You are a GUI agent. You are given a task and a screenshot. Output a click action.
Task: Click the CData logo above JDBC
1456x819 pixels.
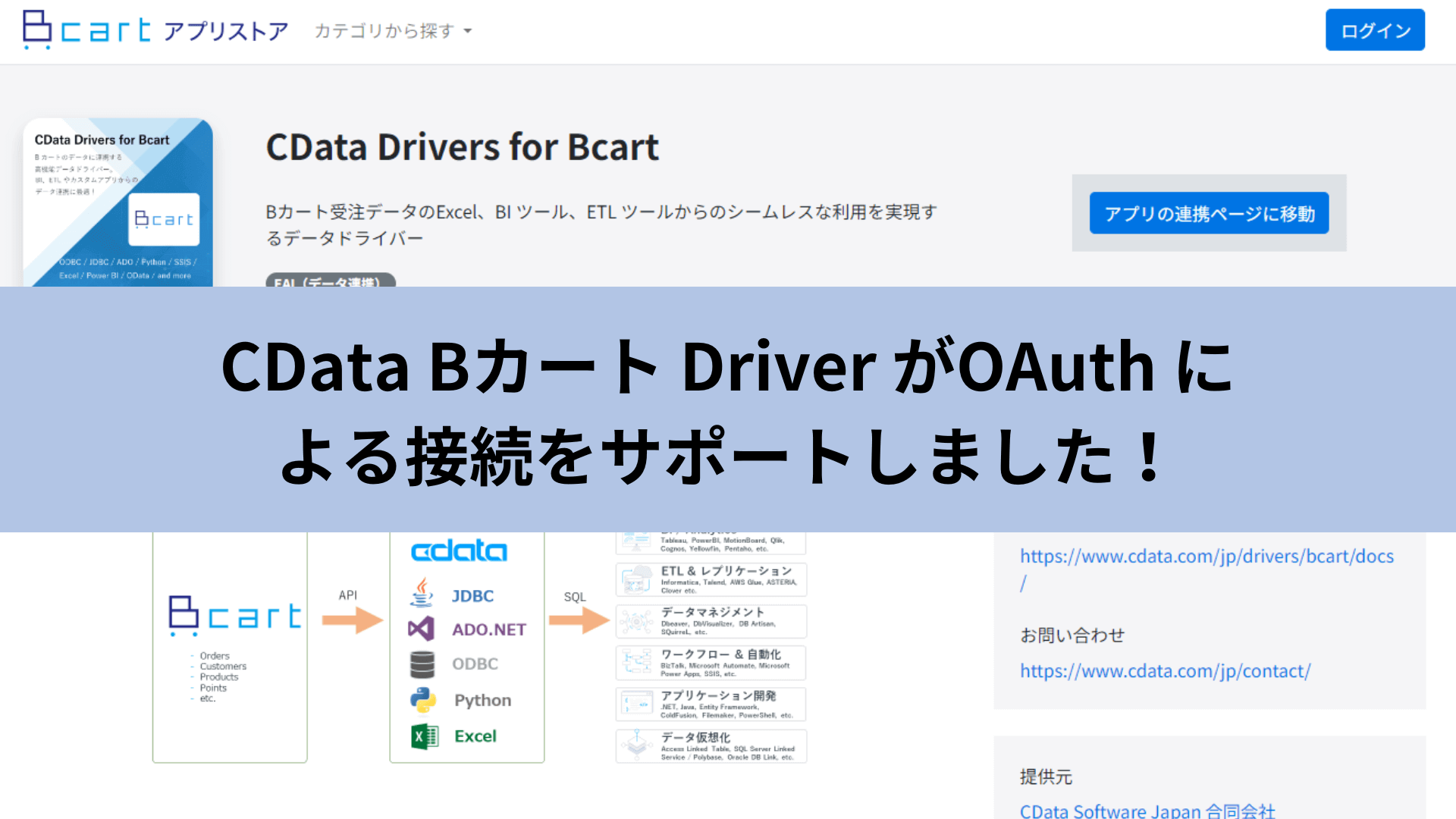[459, 551]
